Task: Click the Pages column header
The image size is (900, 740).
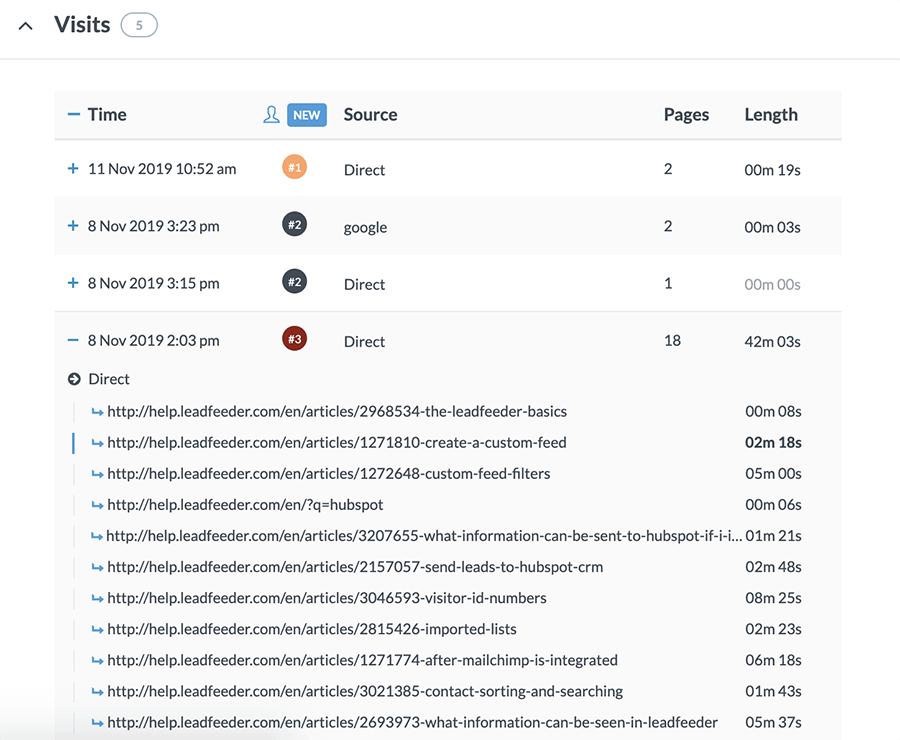Action: tap(686, 114)
